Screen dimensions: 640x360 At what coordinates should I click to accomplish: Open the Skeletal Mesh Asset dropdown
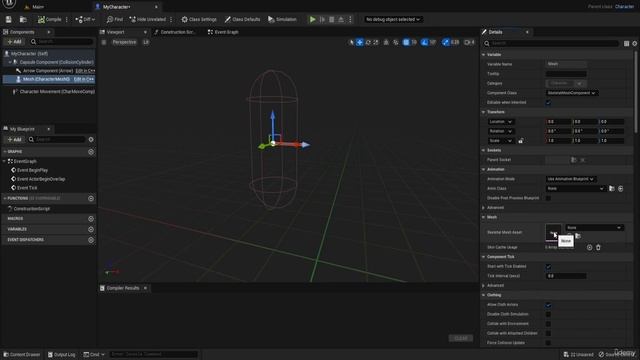595,228
